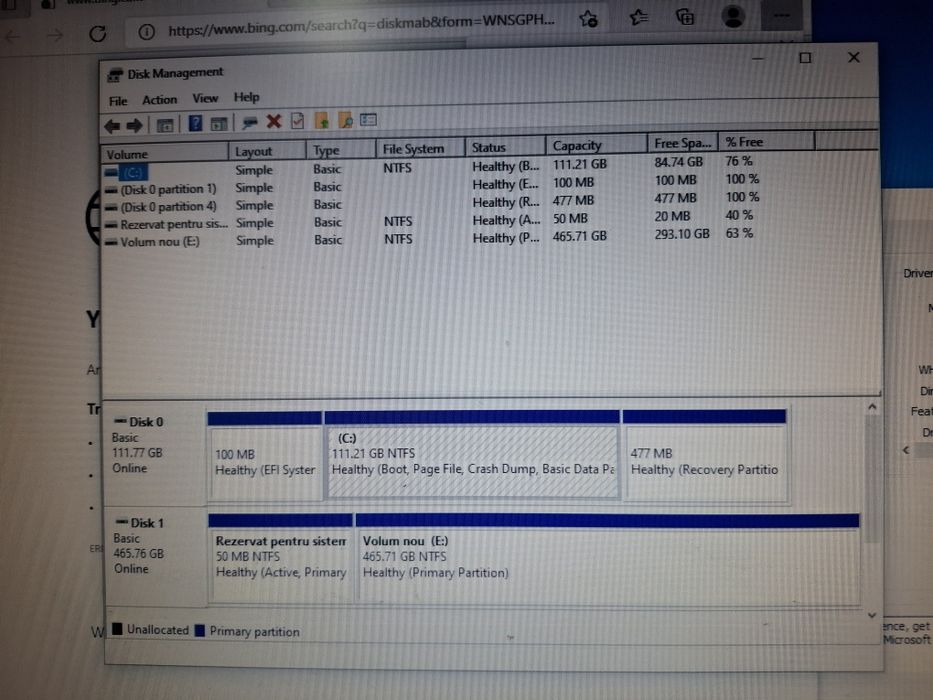This screenshot has height=700, width=933.
Task: Select the 477 MB Recovery Partition block
Action: (x=705, y=455)
